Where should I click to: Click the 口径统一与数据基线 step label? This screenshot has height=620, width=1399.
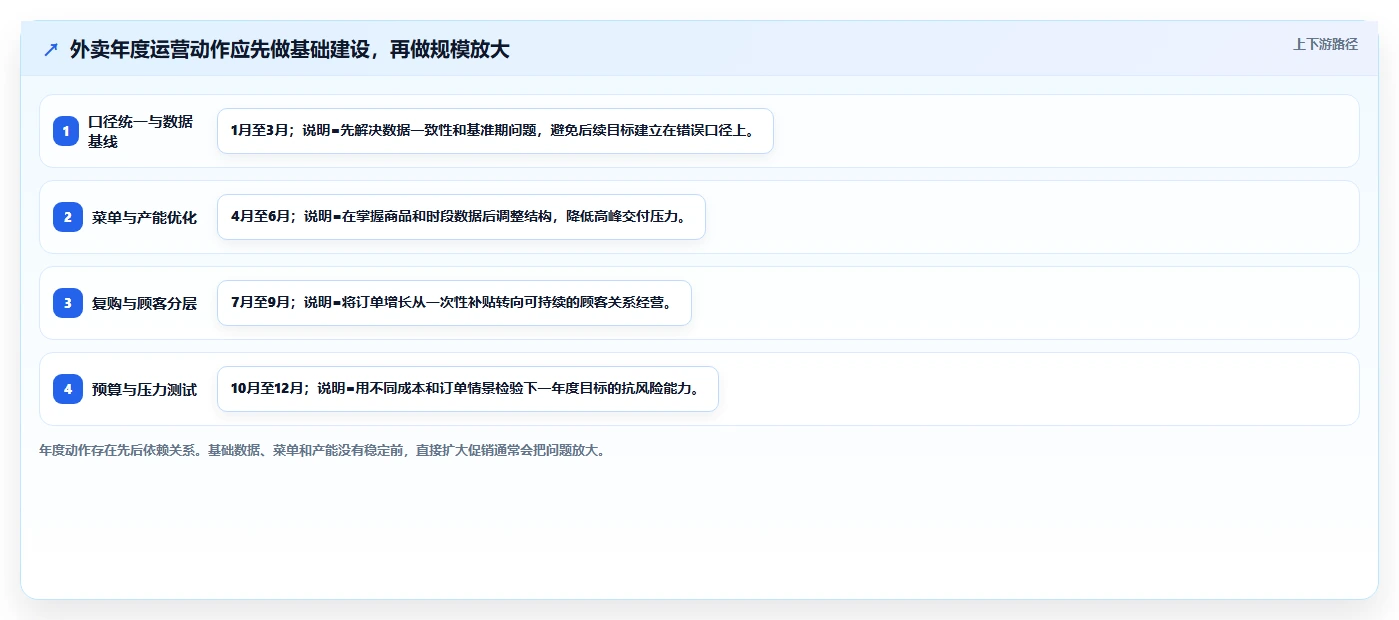click(x=140, y=131)
